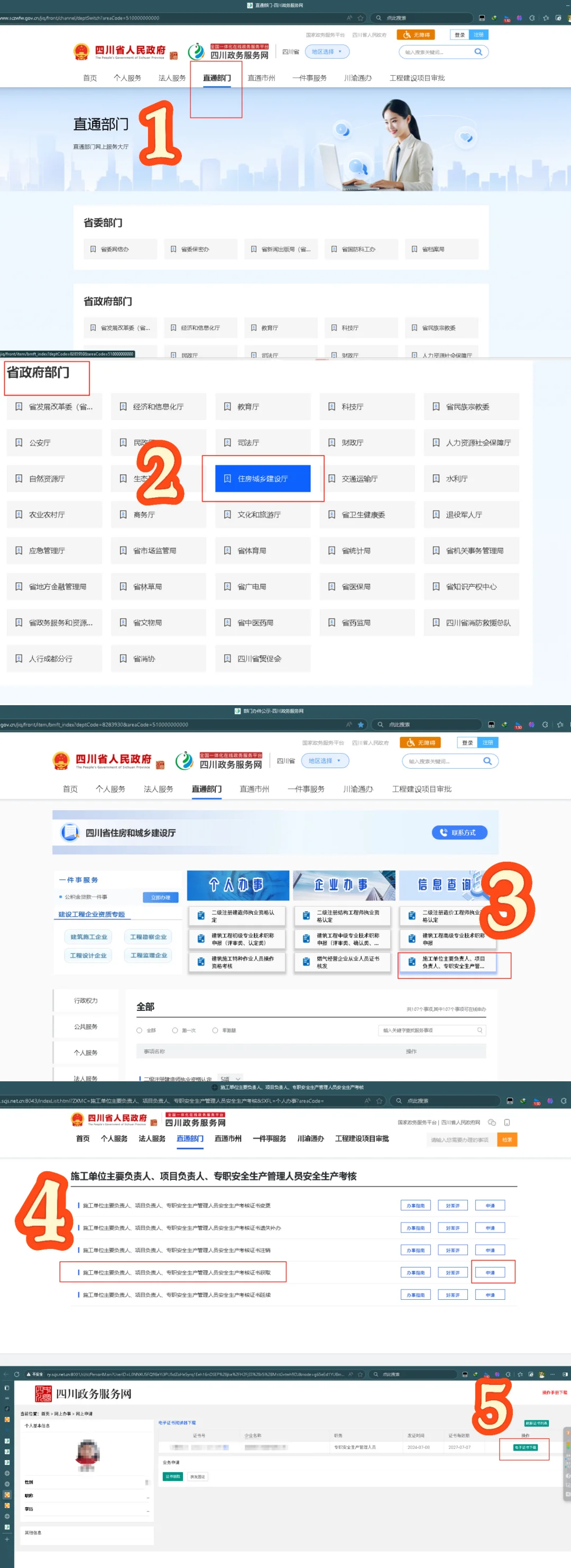
Task: Open the 四川省贸促会 department tile
Action: 263,659
